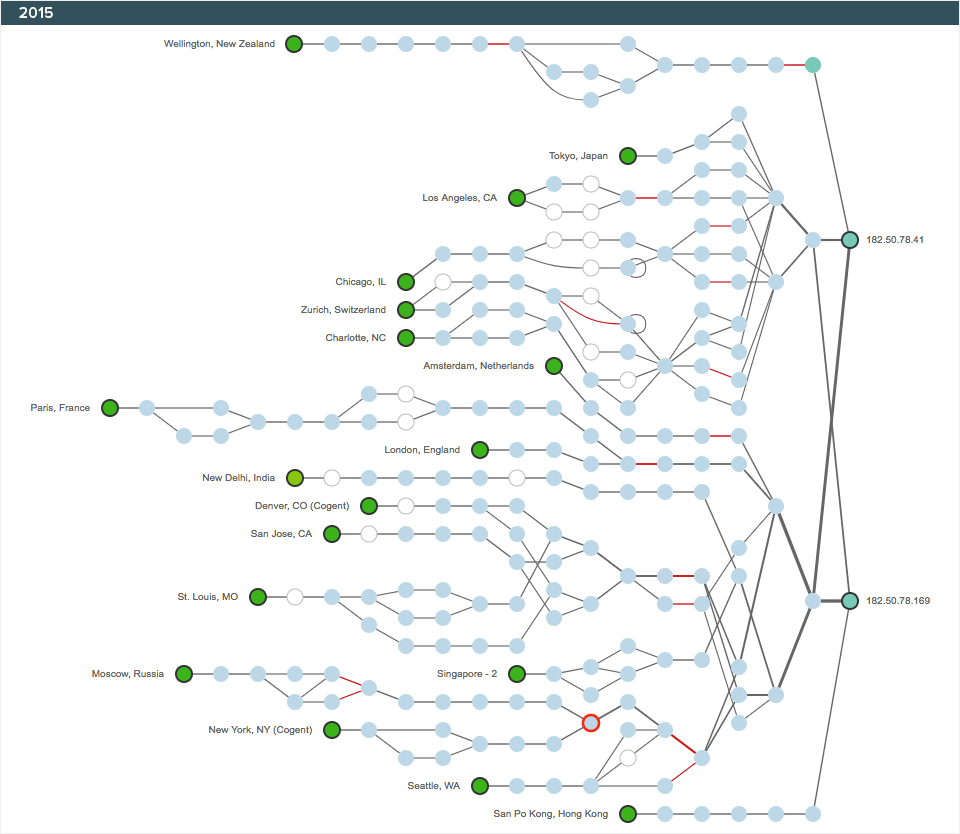This screenshot has width=960, height=834.
Task: Click the Wellington, New Zealand agent node
Action: (294, 44)
